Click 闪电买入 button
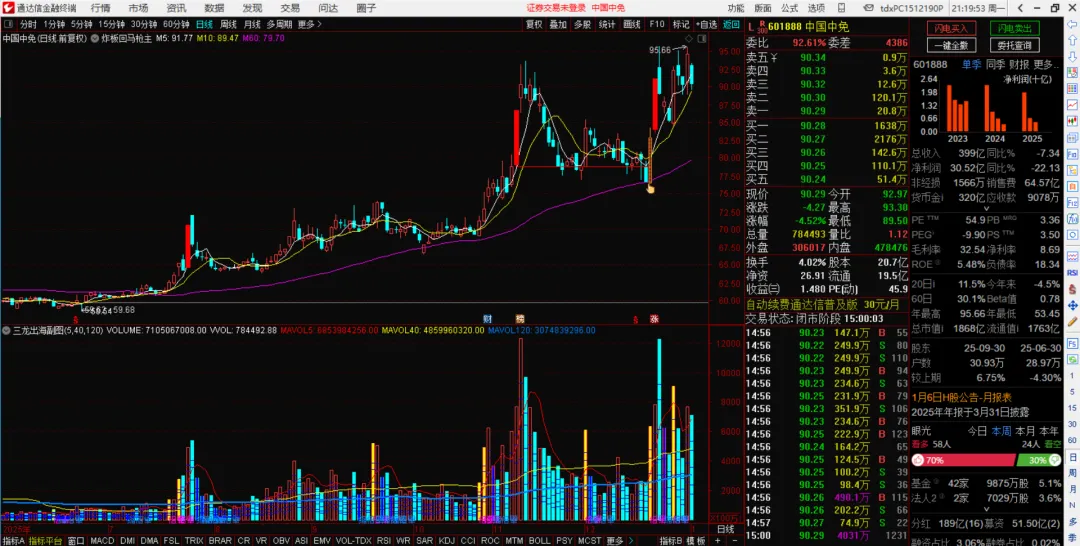1080x546 pixels. click(x=951, y=28)
